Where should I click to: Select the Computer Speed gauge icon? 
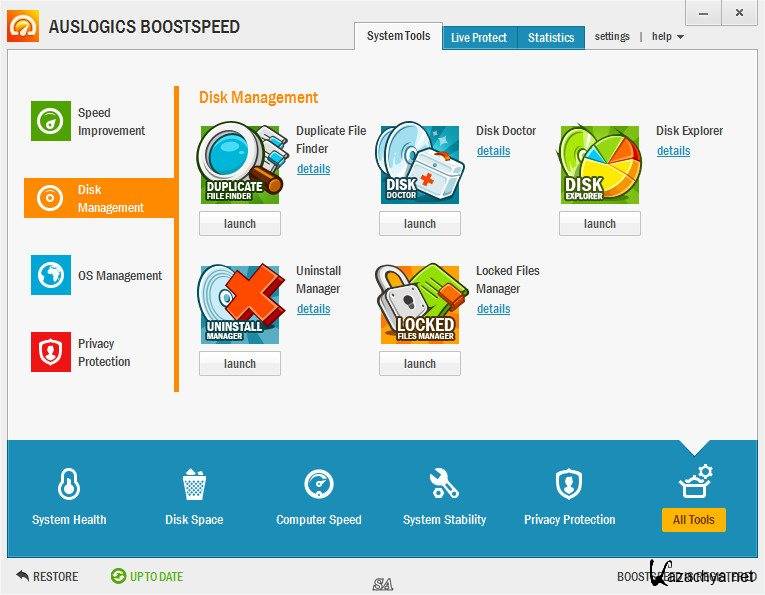point(319,484)
